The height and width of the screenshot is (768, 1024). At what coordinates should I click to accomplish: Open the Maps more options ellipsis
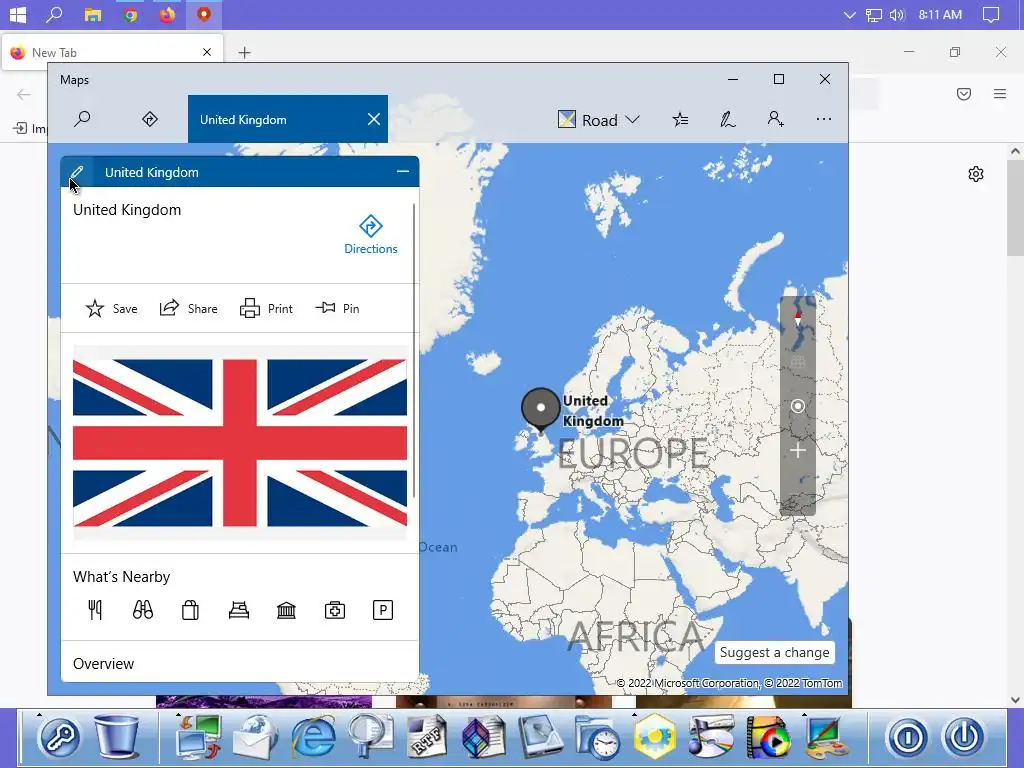824,119
